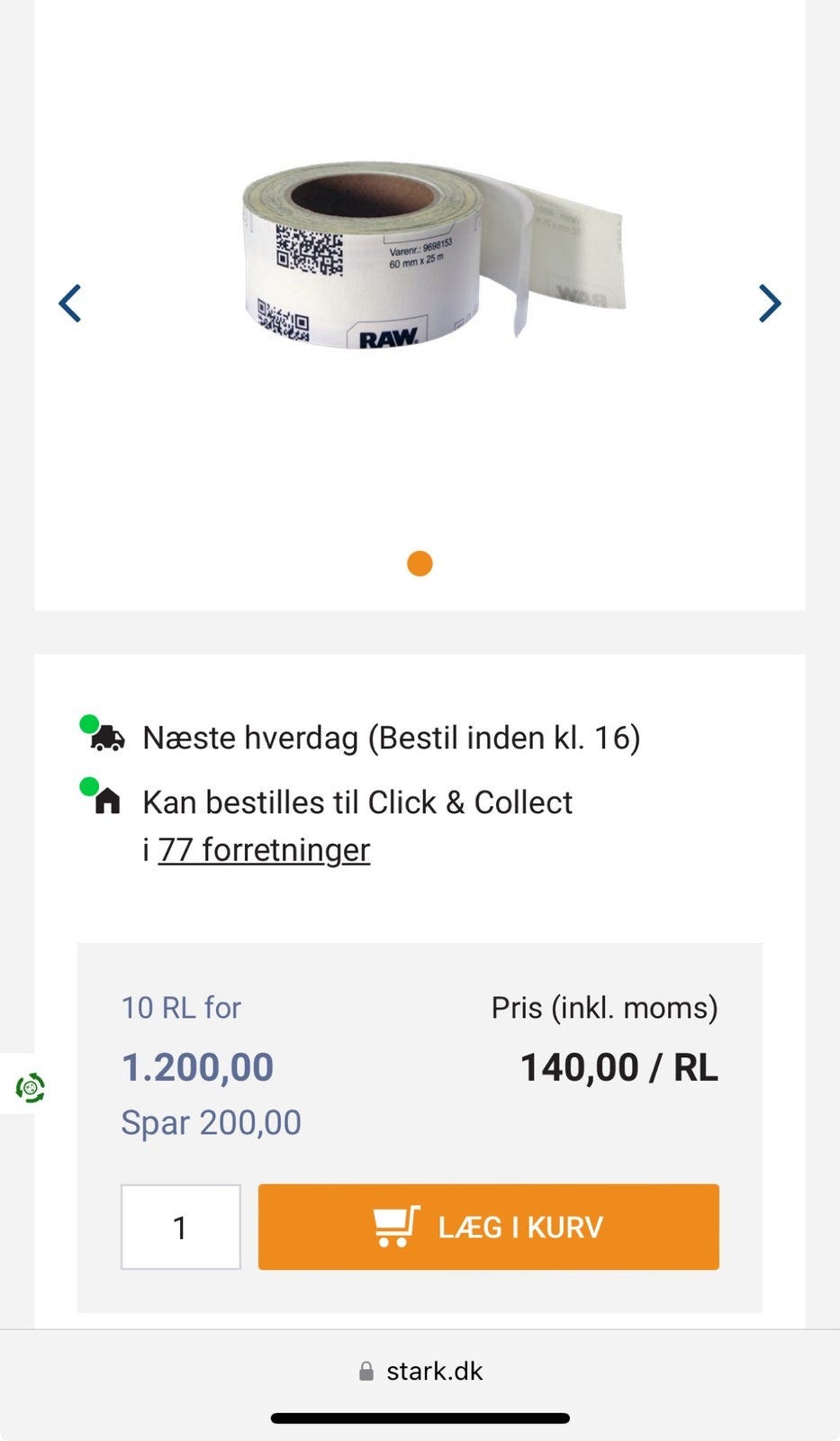Tap the delivery truck icon

pyautogui.click(x=109, y=739)
